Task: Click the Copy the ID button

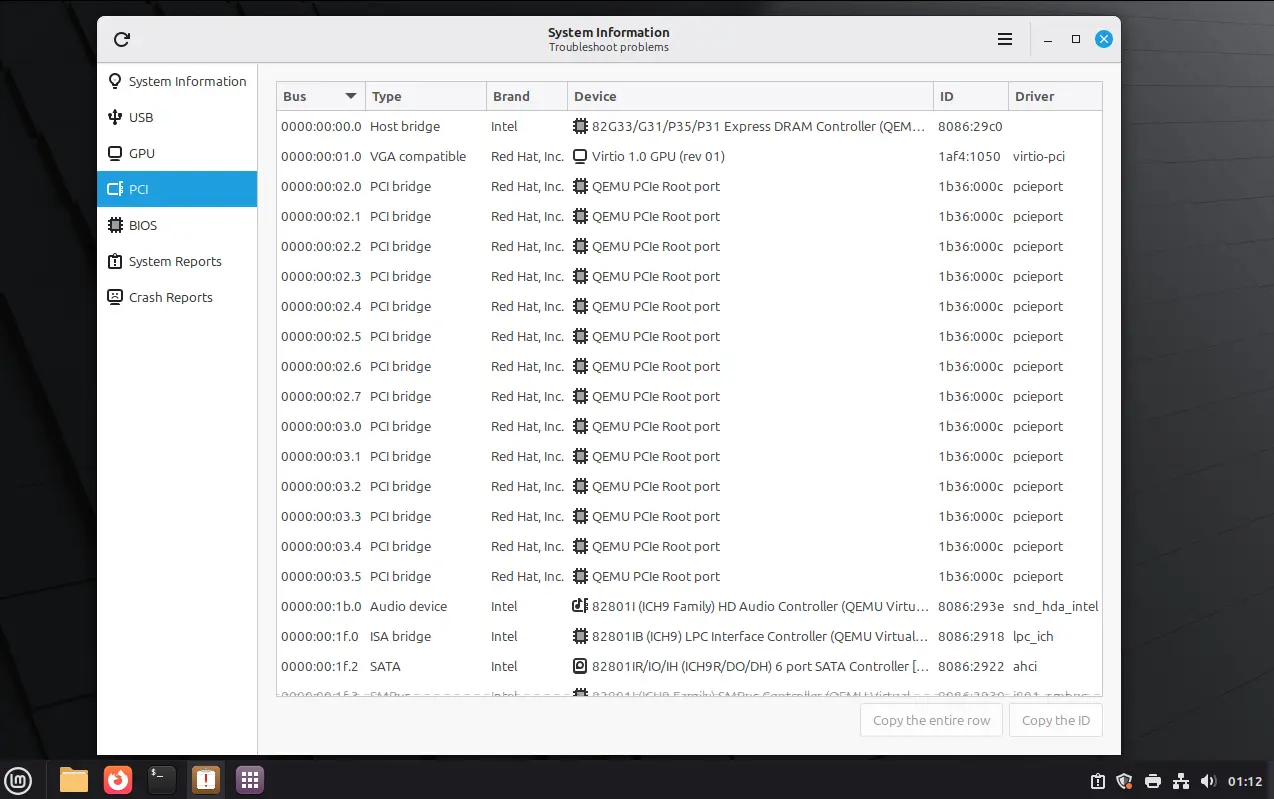Action: tap(1055, 720)
